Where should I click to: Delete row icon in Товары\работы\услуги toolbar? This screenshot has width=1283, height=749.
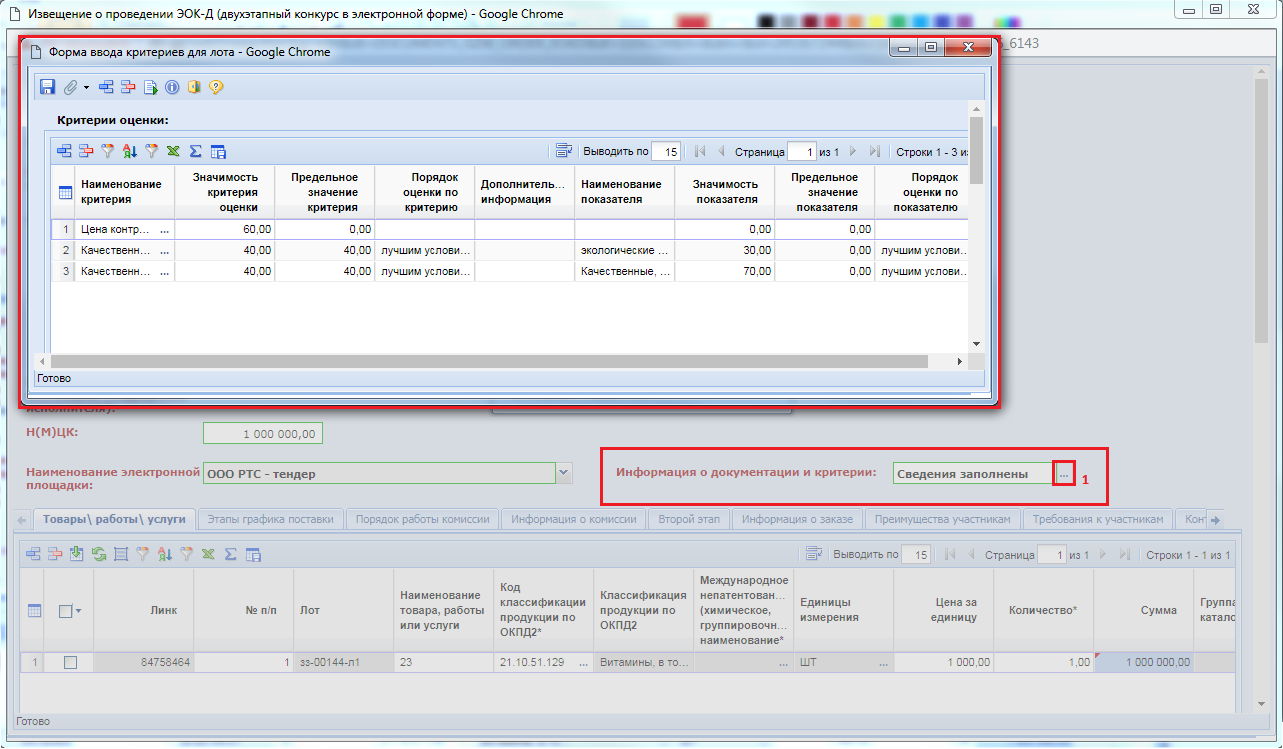[56, 553]
